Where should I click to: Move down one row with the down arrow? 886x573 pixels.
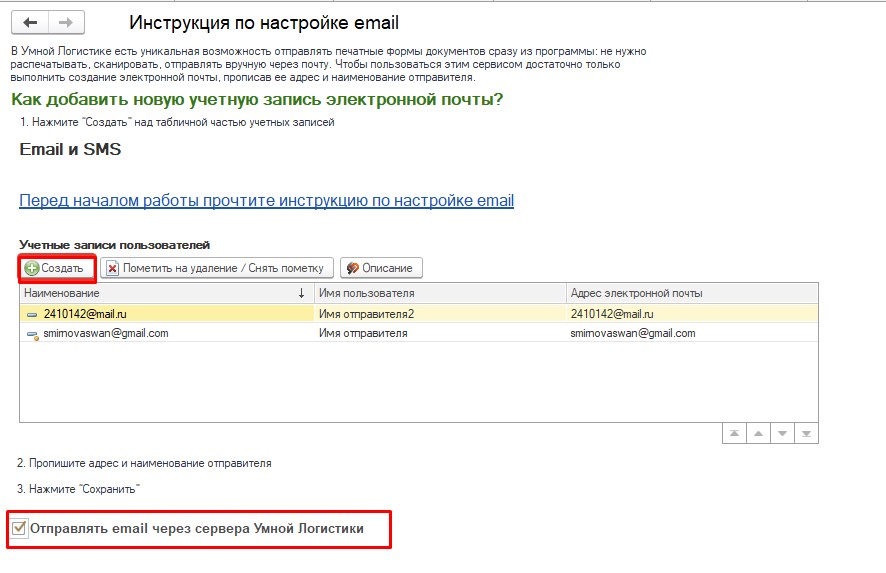[x=783, y=433]
